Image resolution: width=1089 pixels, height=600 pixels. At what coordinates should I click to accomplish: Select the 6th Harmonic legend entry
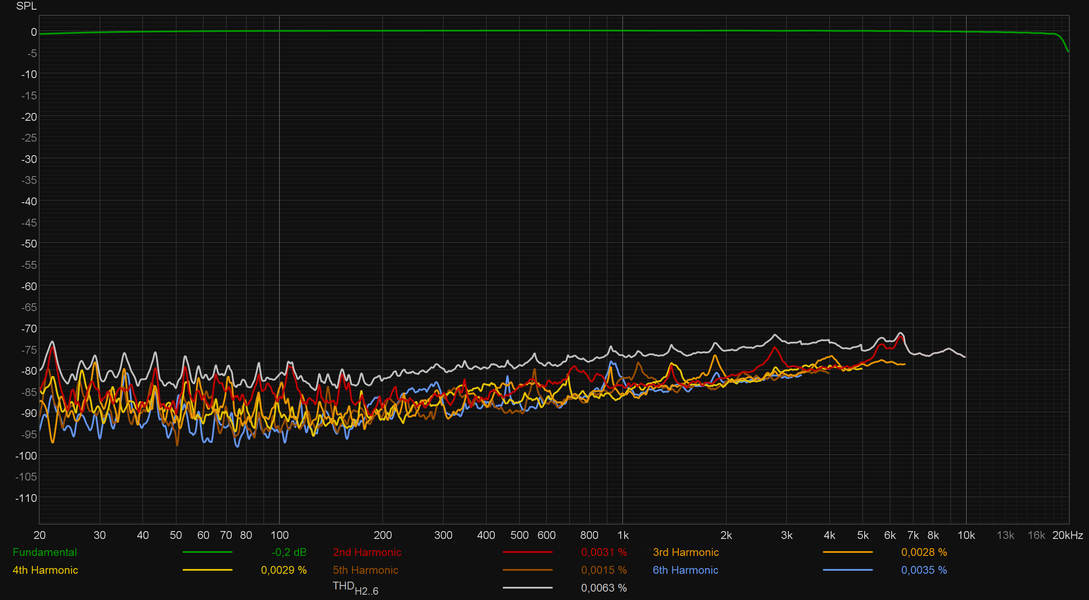tap(685, 570)
